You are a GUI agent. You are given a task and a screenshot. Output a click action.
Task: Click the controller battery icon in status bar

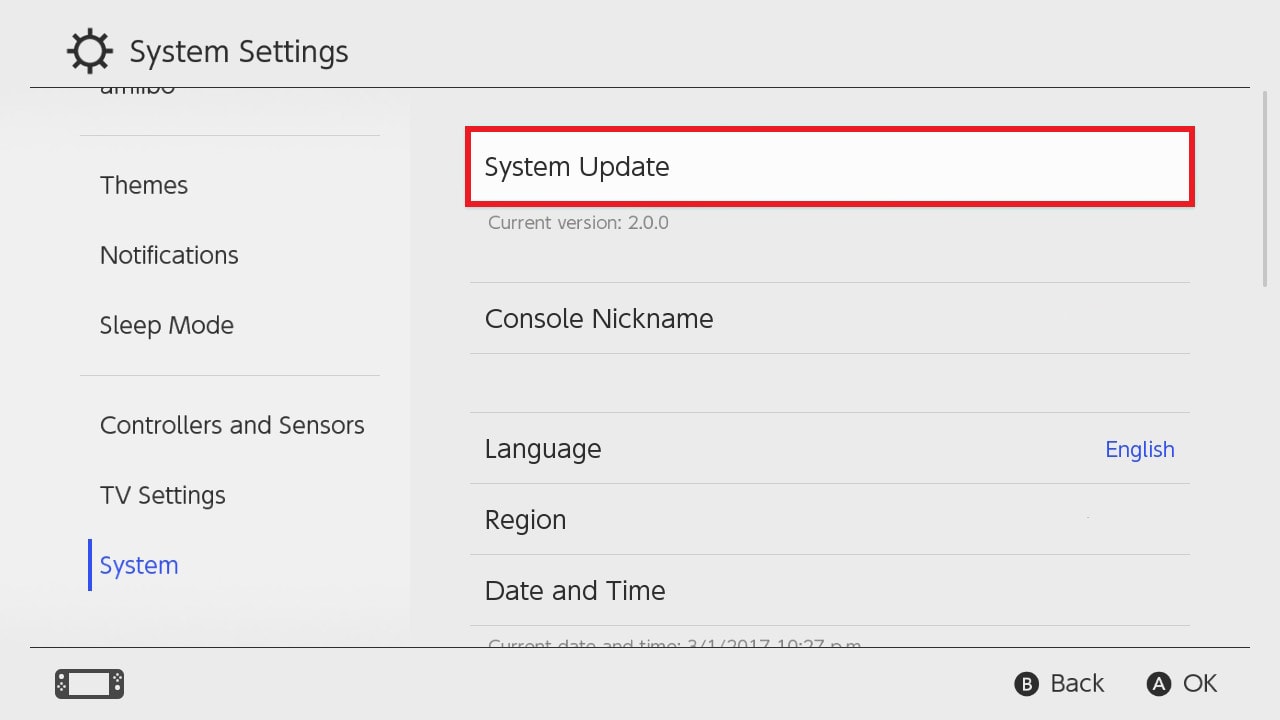tap(88, 684)
